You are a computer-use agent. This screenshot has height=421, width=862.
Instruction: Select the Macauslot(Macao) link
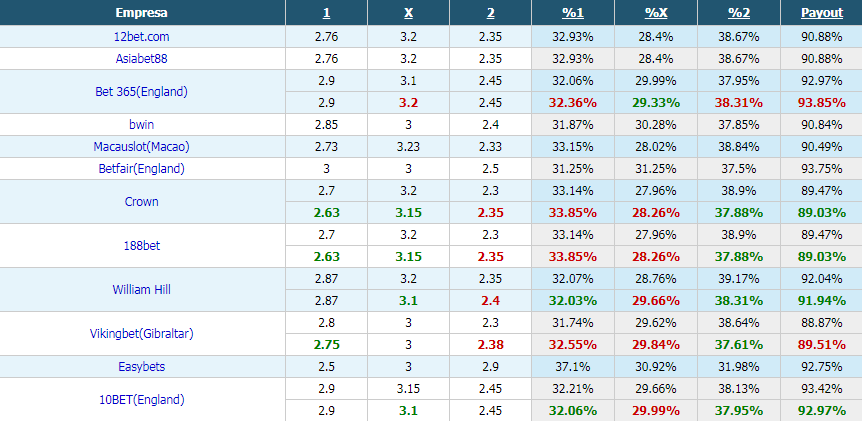point(142,147)
